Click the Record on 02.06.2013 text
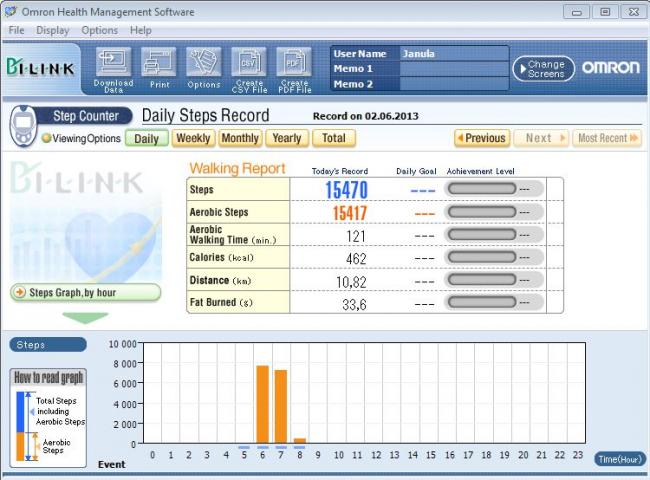 [365, 116]
